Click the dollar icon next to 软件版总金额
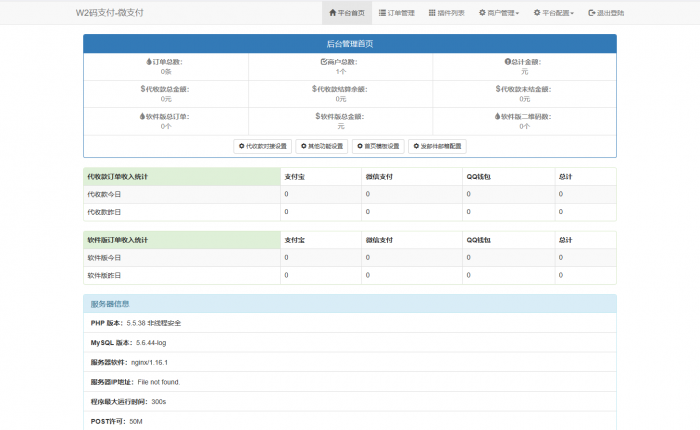This screenshot has width=700, height=430. [318, 116]
